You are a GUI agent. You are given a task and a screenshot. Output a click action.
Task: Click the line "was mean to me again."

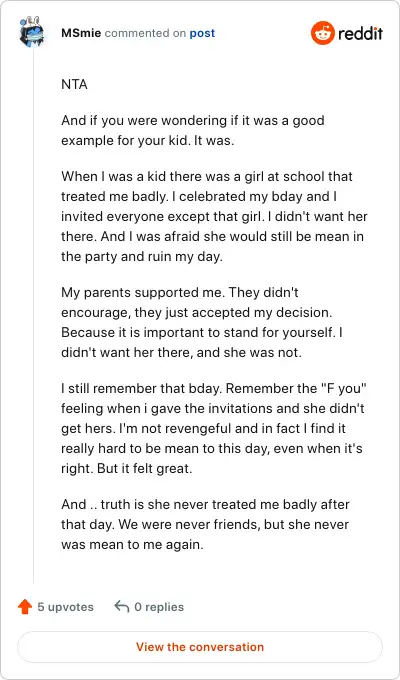click(132, 545)
